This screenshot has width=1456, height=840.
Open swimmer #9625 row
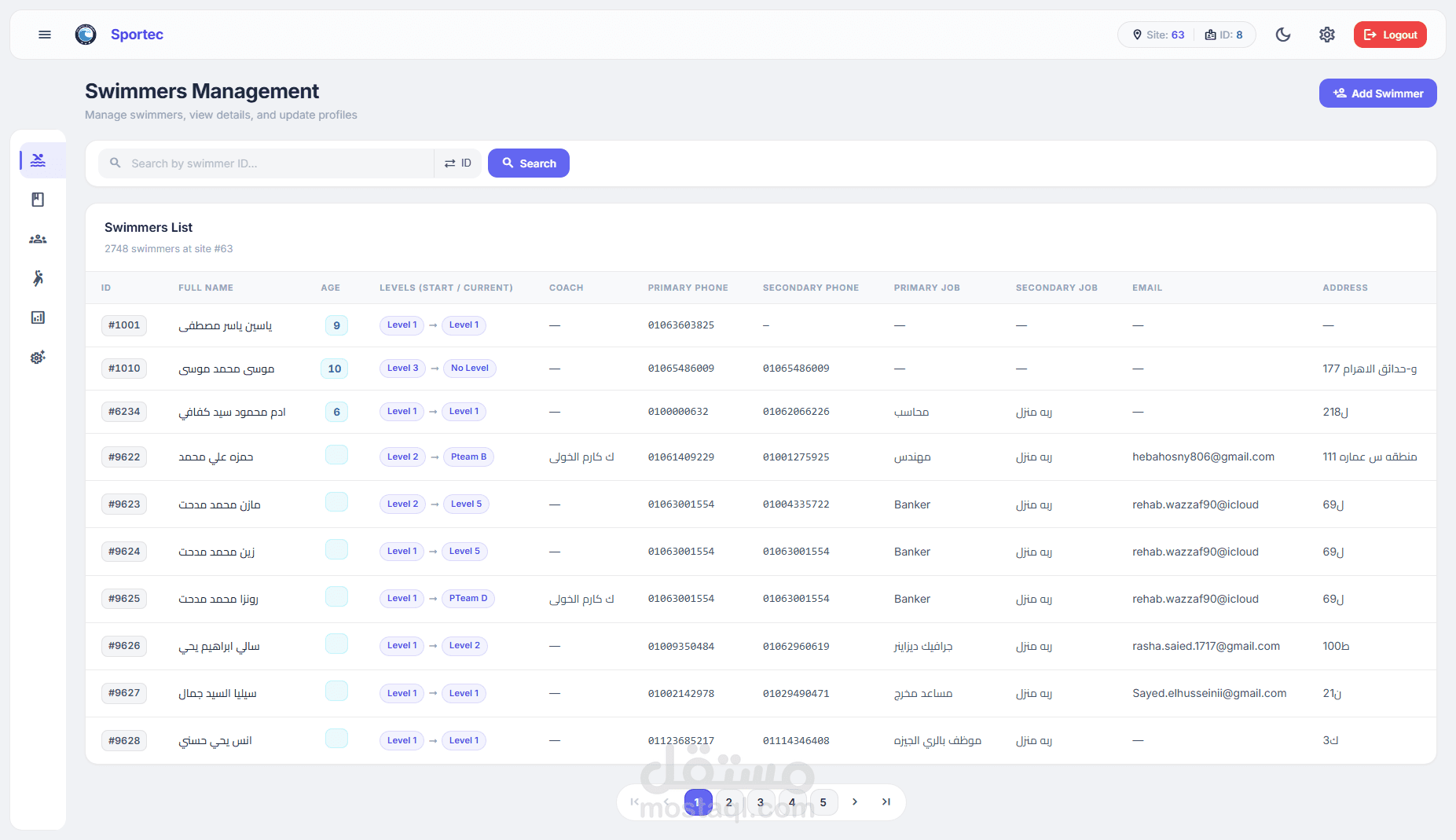click(761, 599)
